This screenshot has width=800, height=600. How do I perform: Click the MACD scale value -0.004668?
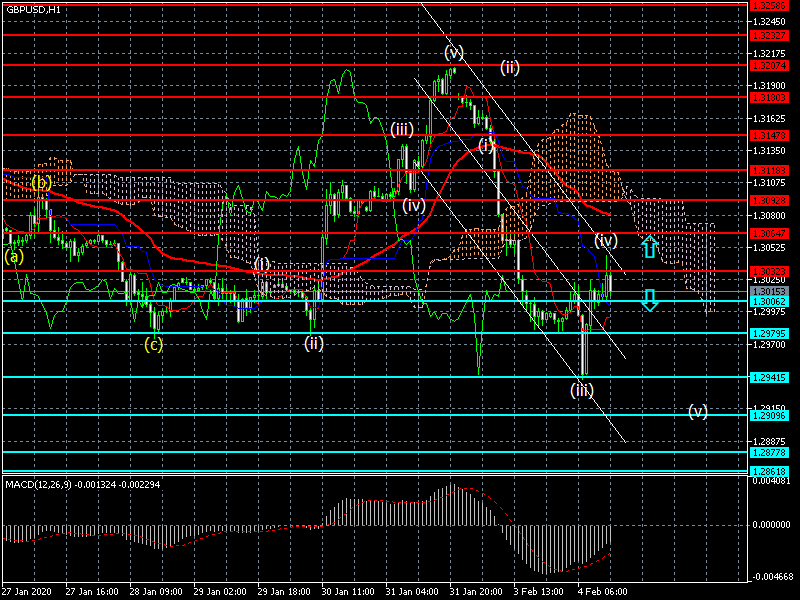[772, 577]
